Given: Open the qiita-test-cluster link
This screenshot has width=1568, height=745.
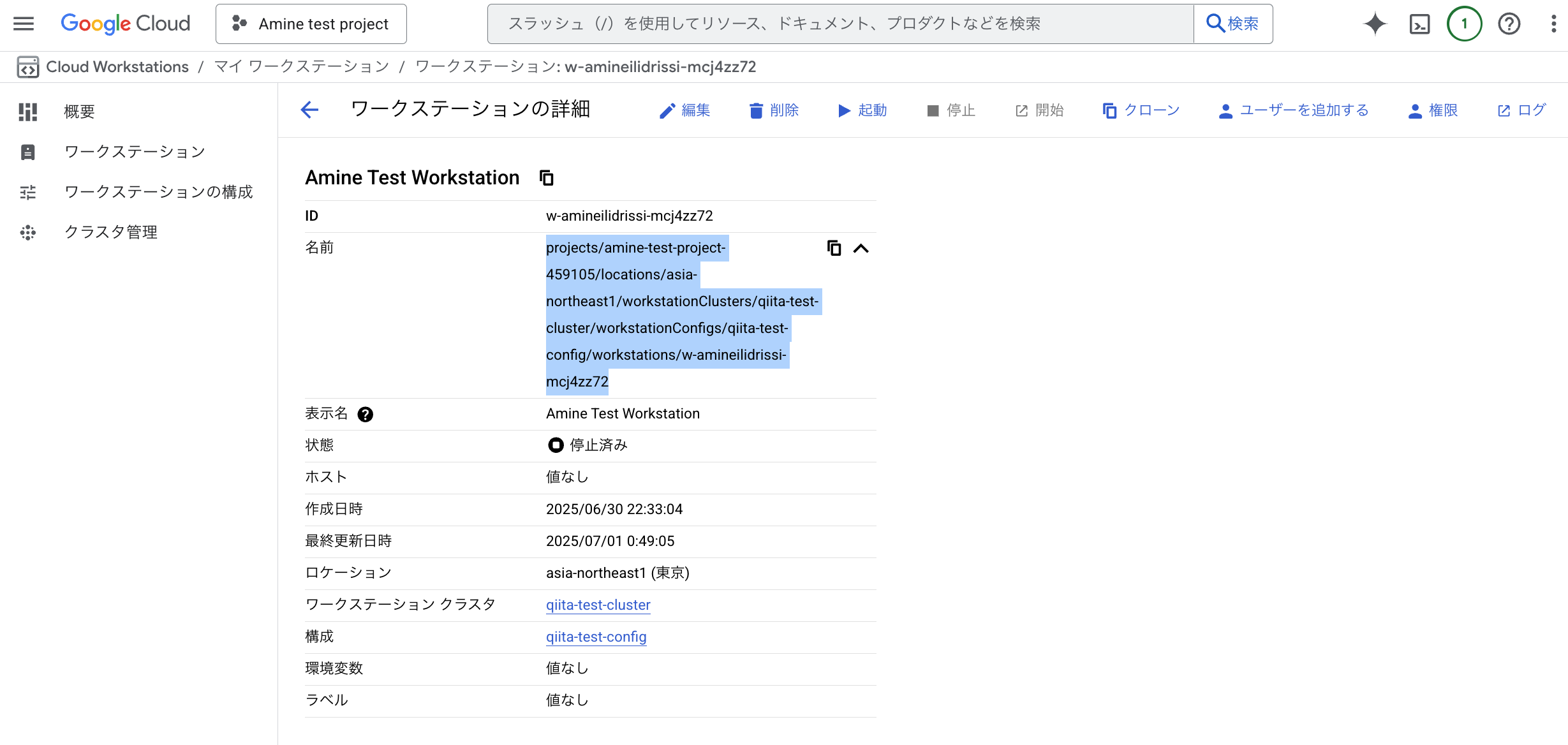Looking at the screenshot, I should tap(598, 605).
